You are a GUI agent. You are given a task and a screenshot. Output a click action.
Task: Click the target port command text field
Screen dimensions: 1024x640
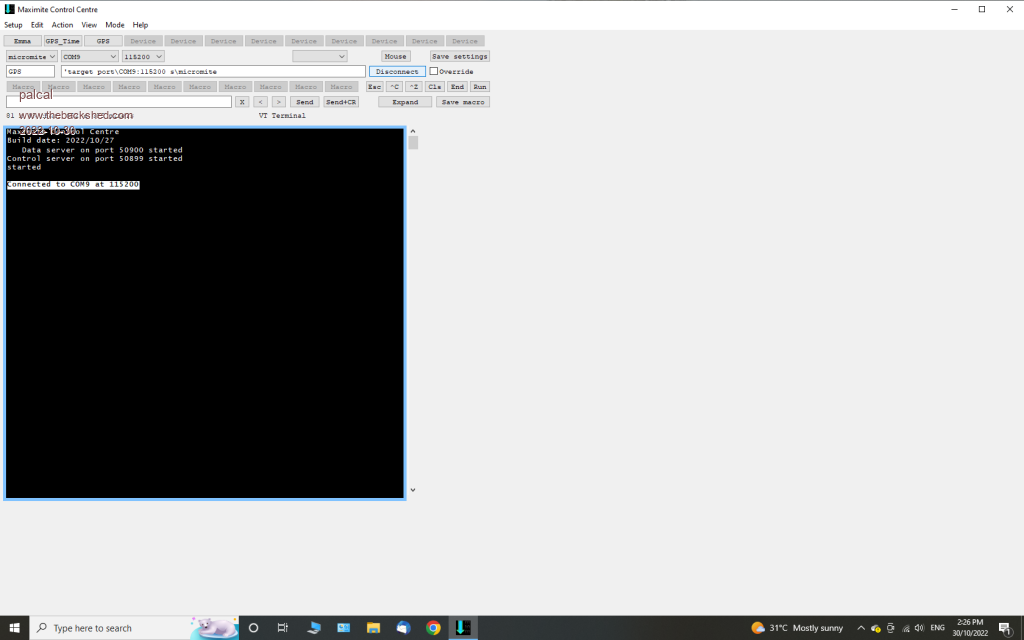click(212, 72)
